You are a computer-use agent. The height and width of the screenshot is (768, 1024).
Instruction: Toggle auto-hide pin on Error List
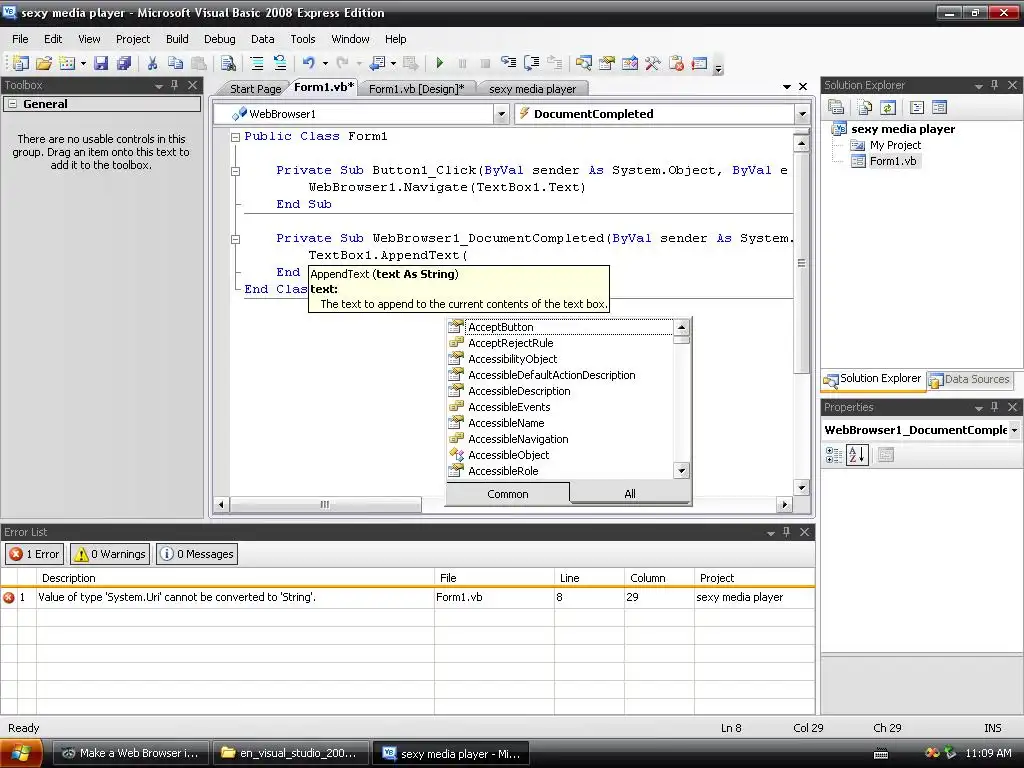[787, 532]
